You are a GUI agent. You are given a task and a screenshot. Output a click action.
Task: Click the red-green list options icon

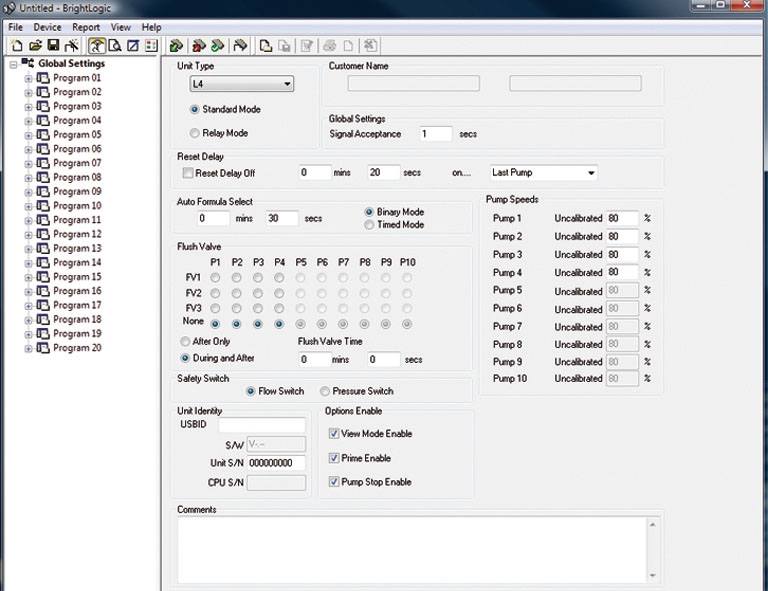click(x=151, y=46)
